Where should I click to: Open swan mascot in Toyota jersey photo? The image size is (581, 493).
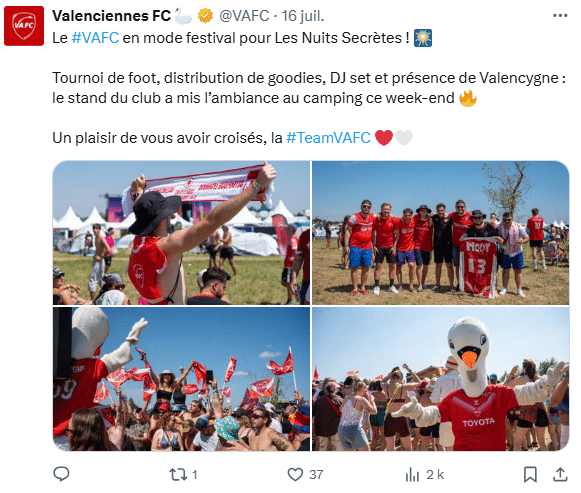[x=440, y=379]
